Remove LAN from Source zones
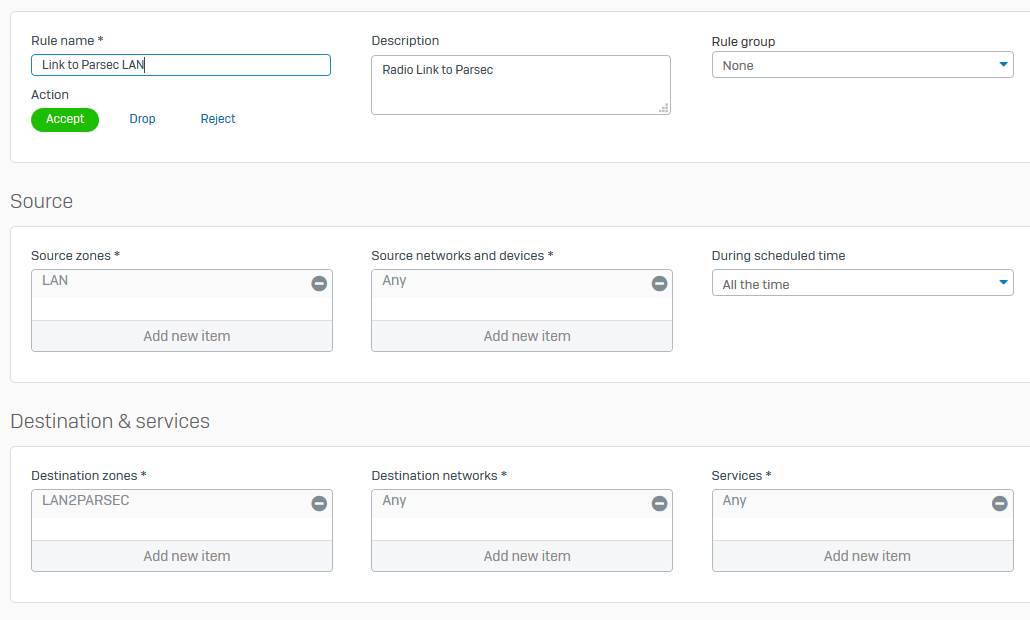The width and height of the screenshot is (1030, 620). point(319,284)
